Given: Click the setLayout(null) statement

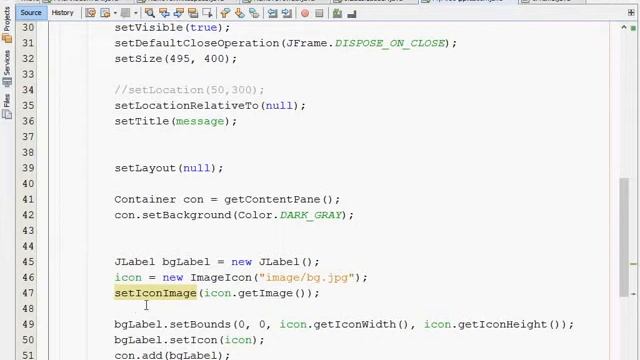Looking at the screenshot, I should point(169,168).
